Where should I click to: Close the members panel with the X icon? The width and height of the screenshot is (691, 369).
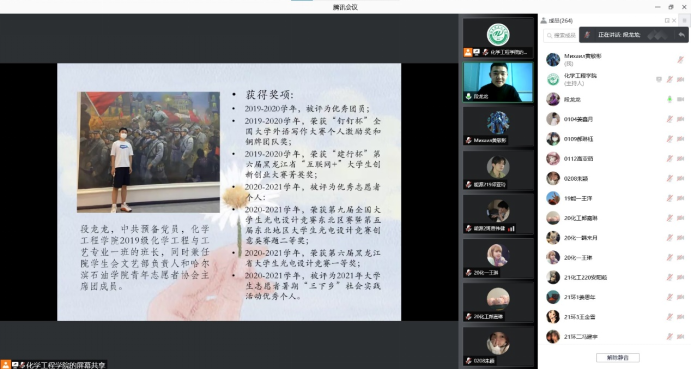(x=674, y=21)
